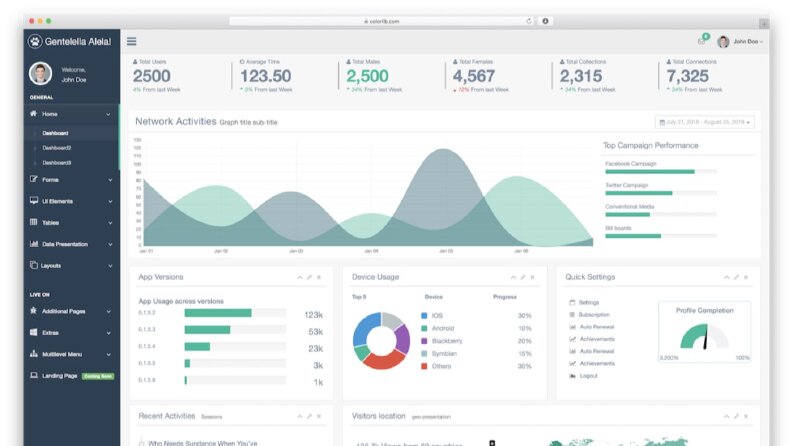The width and height of the screenshot is (793, 446).
Task: Close the App Versions panel
Action: point(319,278)
